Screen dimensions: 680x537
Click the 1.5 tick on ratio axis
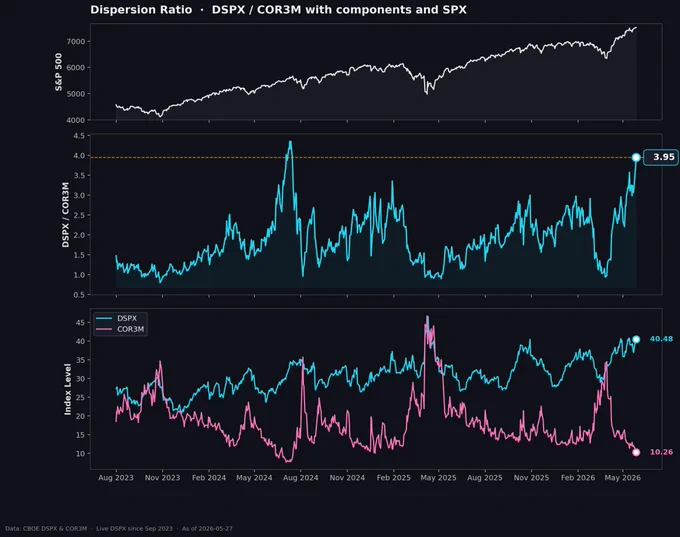coord(79,255)
